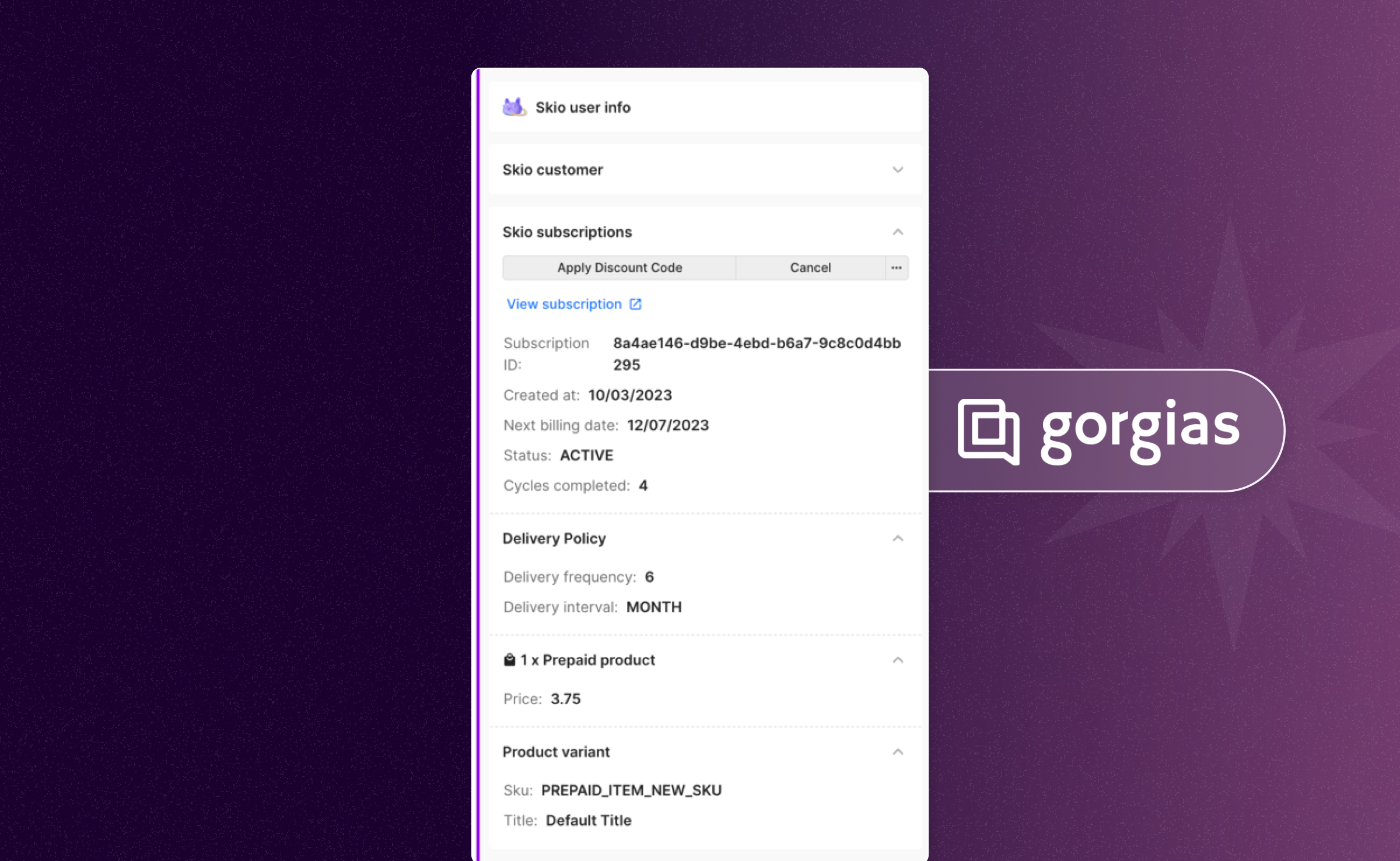Click the Skio cat mascot icon

click(513, 107)
